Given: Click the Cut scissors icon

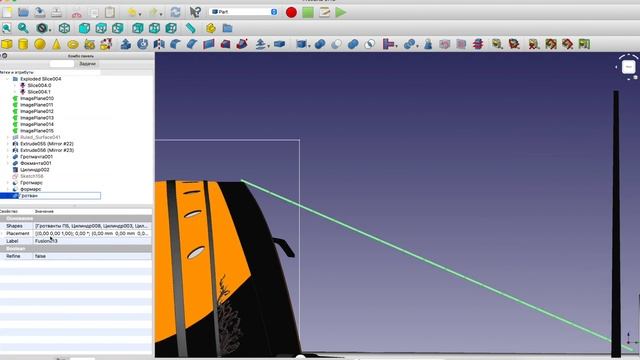Looking at the screenshot, I should click(x=77, y=13).
